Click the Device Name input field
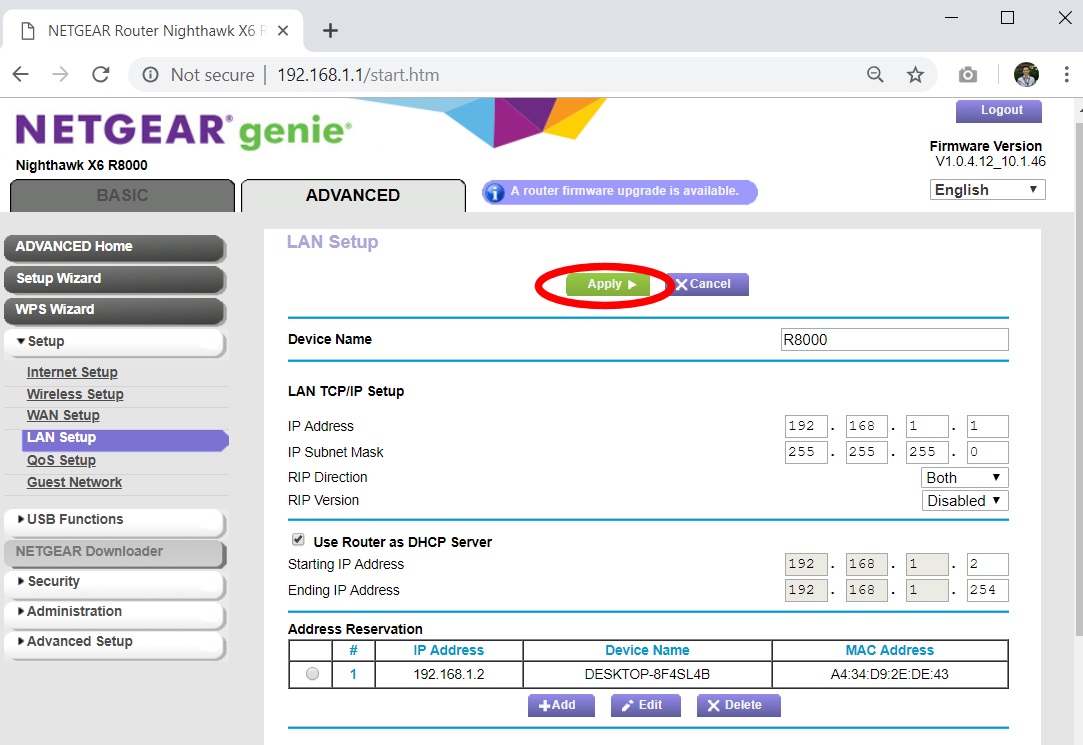Viewport: 1083px width, 745px height. 894,339
